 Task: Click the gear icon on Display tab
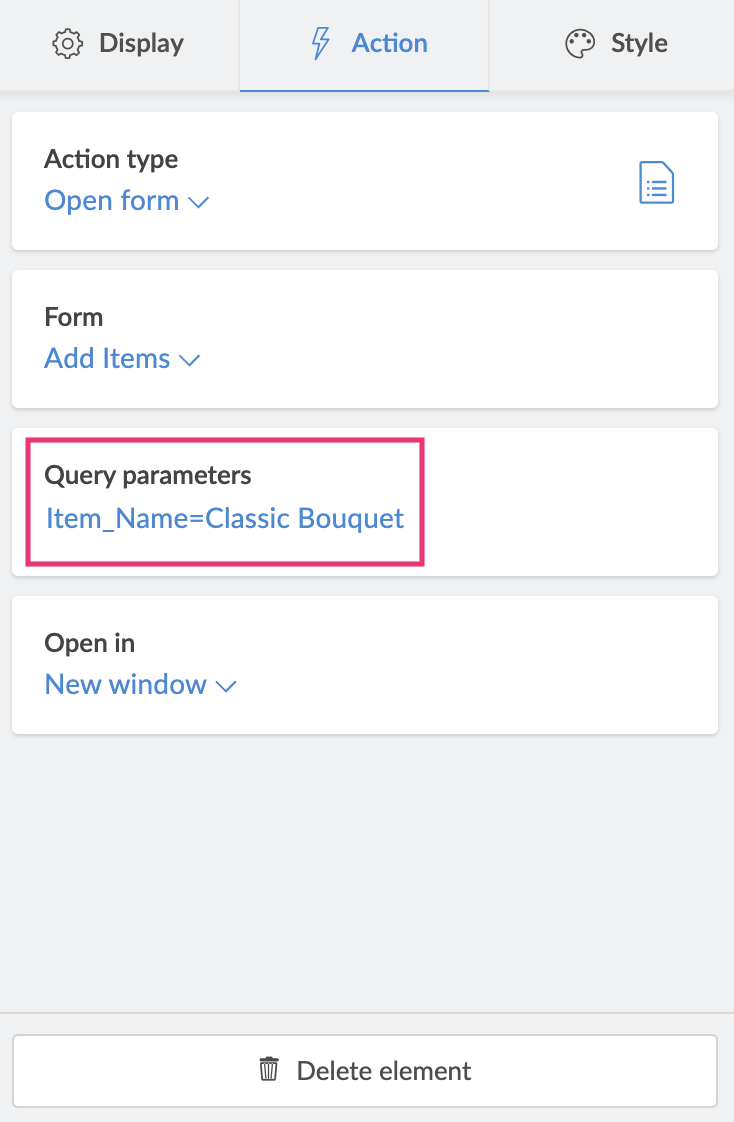(x=67, y=44)
